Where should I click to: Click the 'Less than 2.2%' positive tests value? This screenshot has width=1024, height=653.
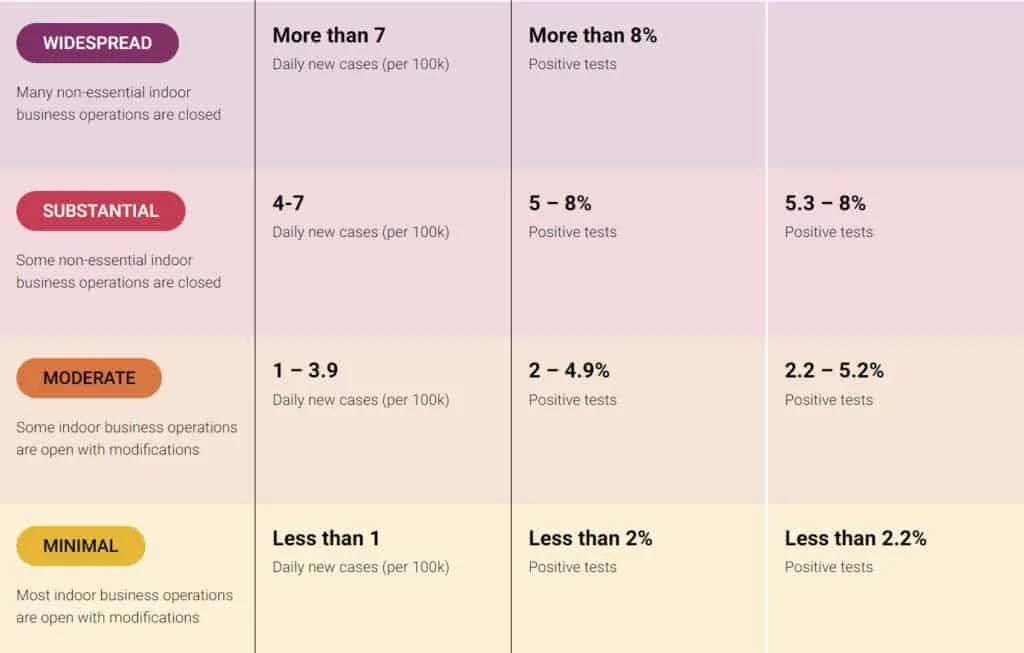tap(856, 538)
